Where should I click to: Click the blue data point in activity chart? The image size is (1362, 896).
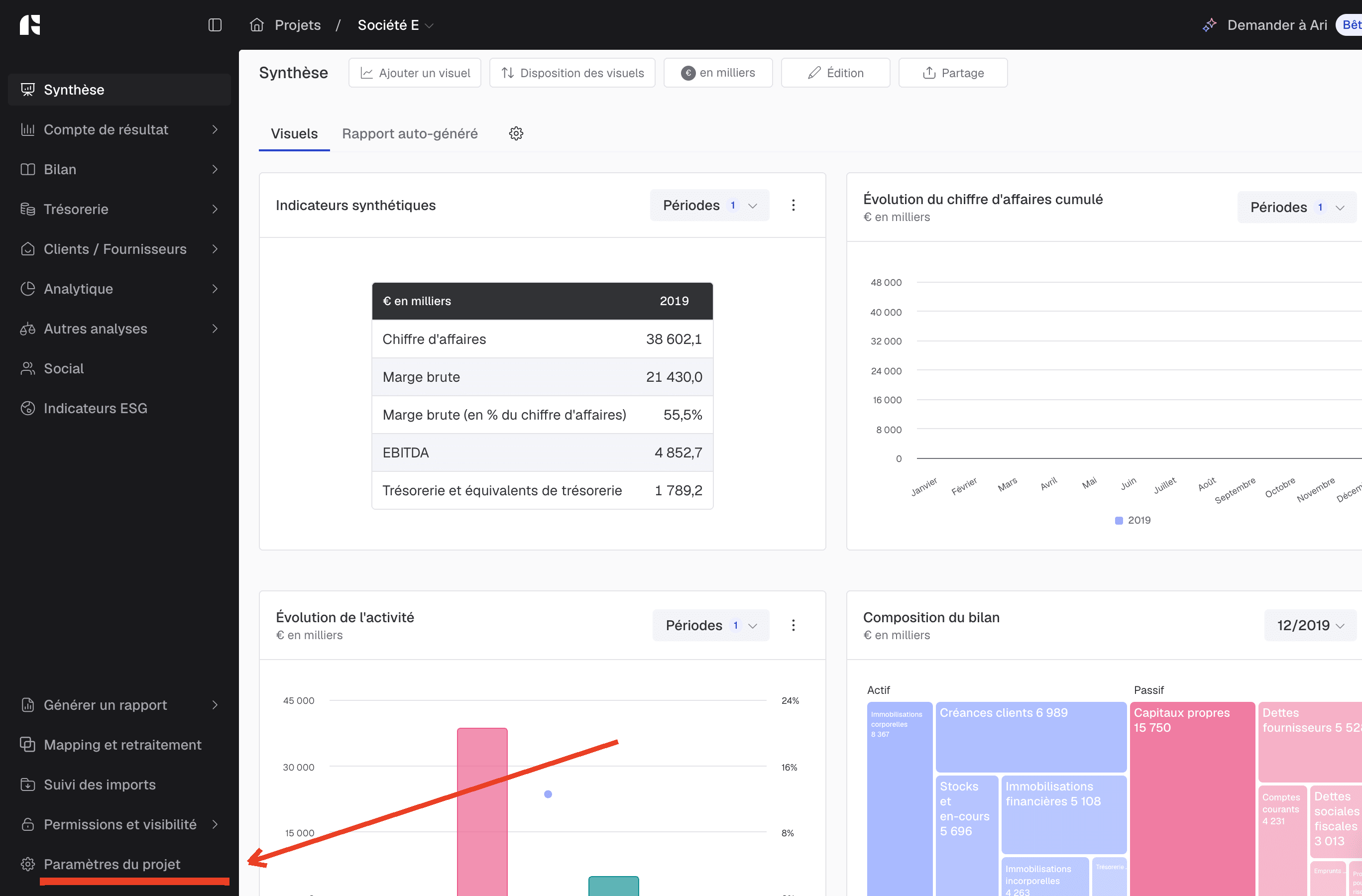[x=548, y=794]
